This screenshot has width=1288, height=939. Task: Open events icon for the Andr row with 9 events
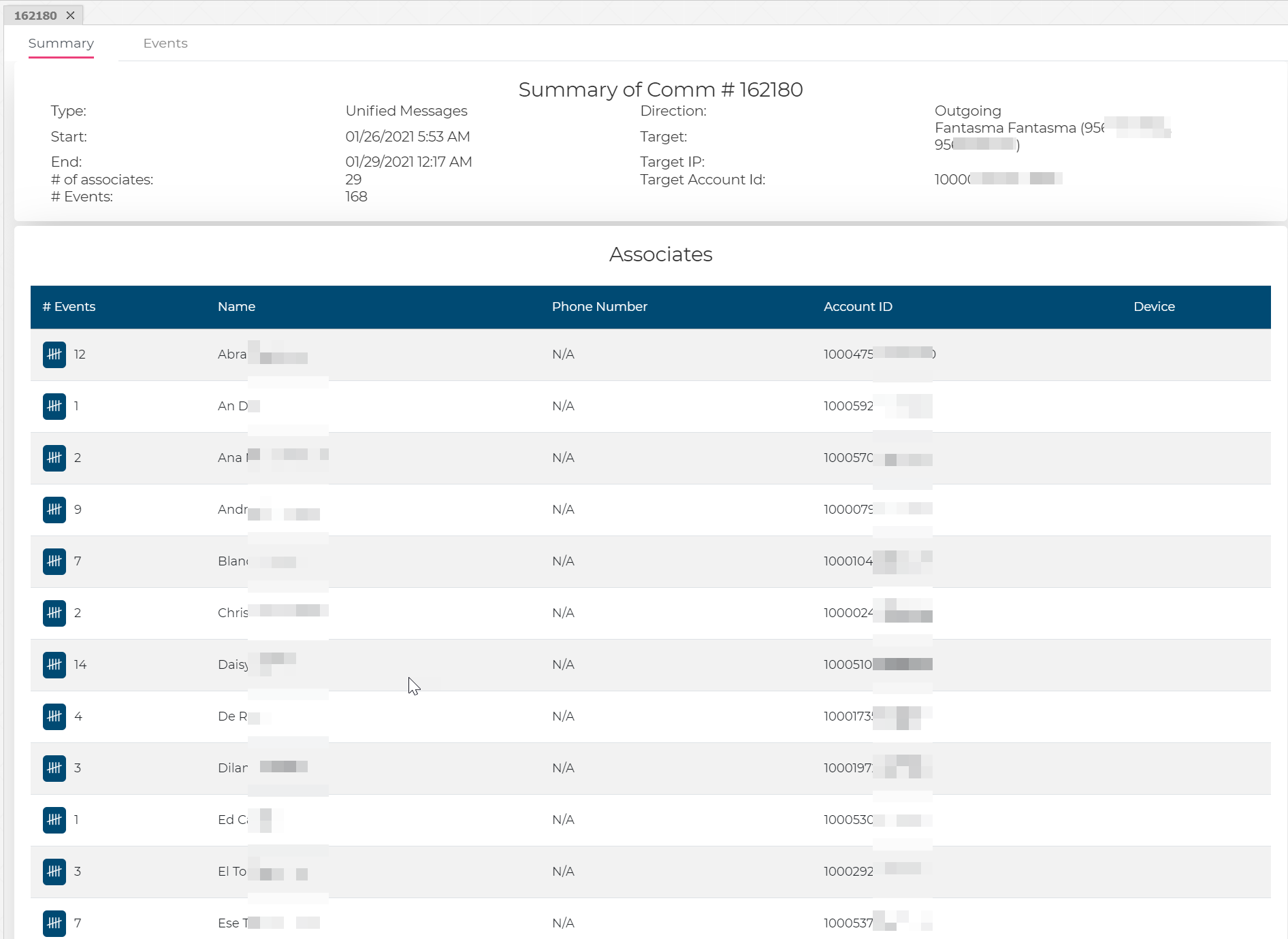click(x=54, y=510)
